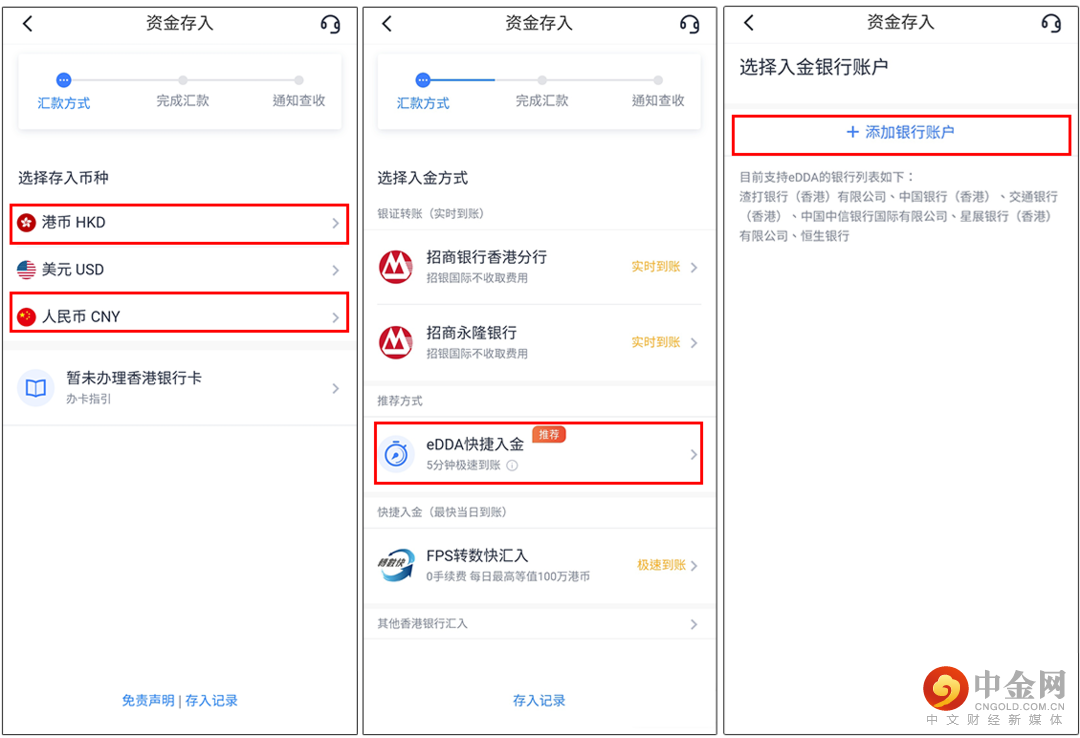The width and height of the screenshot is (1080, 738).
Task: Click the 中金网 logo
Action: click(x=994, y=695)
